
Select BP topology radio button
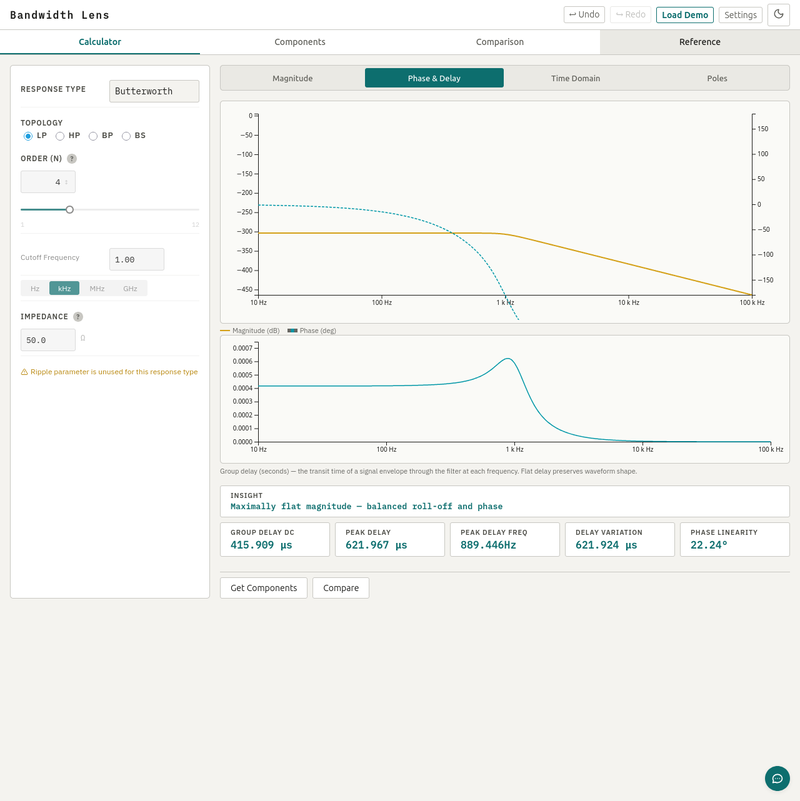click(93, 136)
